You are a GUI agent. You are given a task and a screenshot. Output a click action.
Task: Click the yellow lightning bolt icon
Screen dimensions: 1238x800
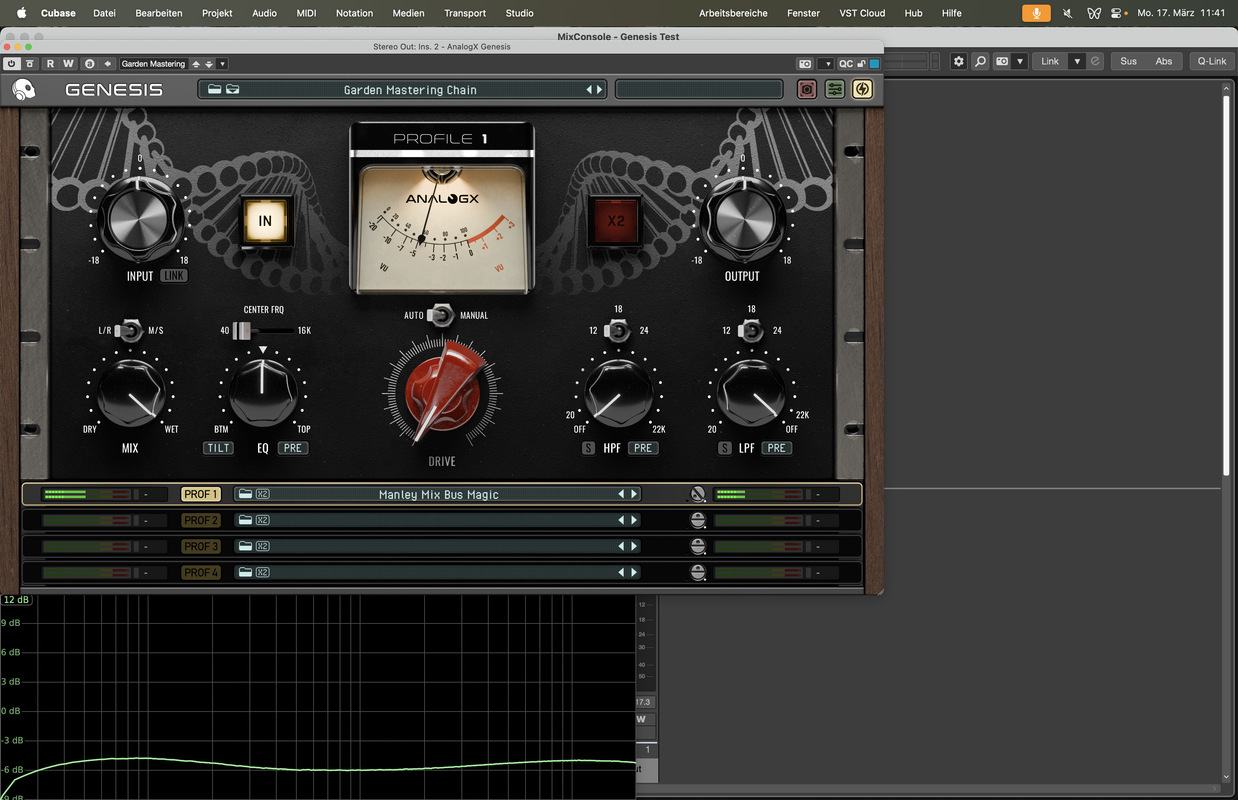coord(862,90)
